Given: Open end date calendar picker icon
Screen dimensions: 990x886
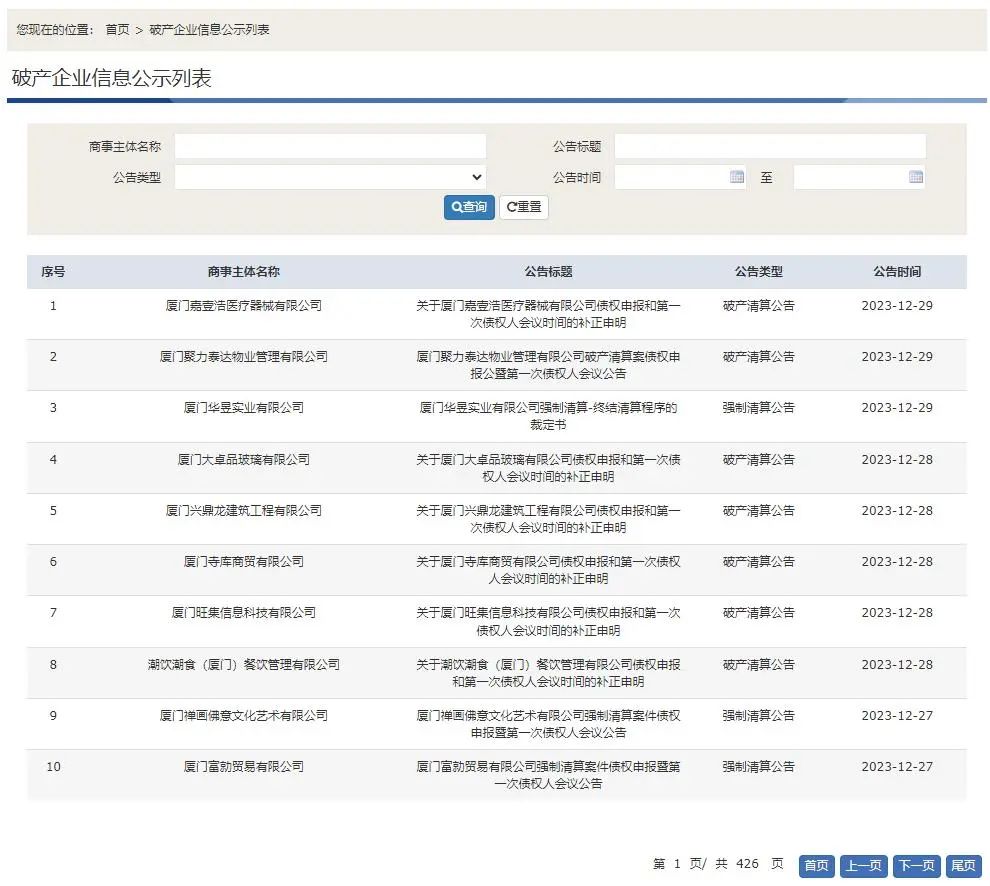Looking at the screenshot, I should [x=915, y=177].
